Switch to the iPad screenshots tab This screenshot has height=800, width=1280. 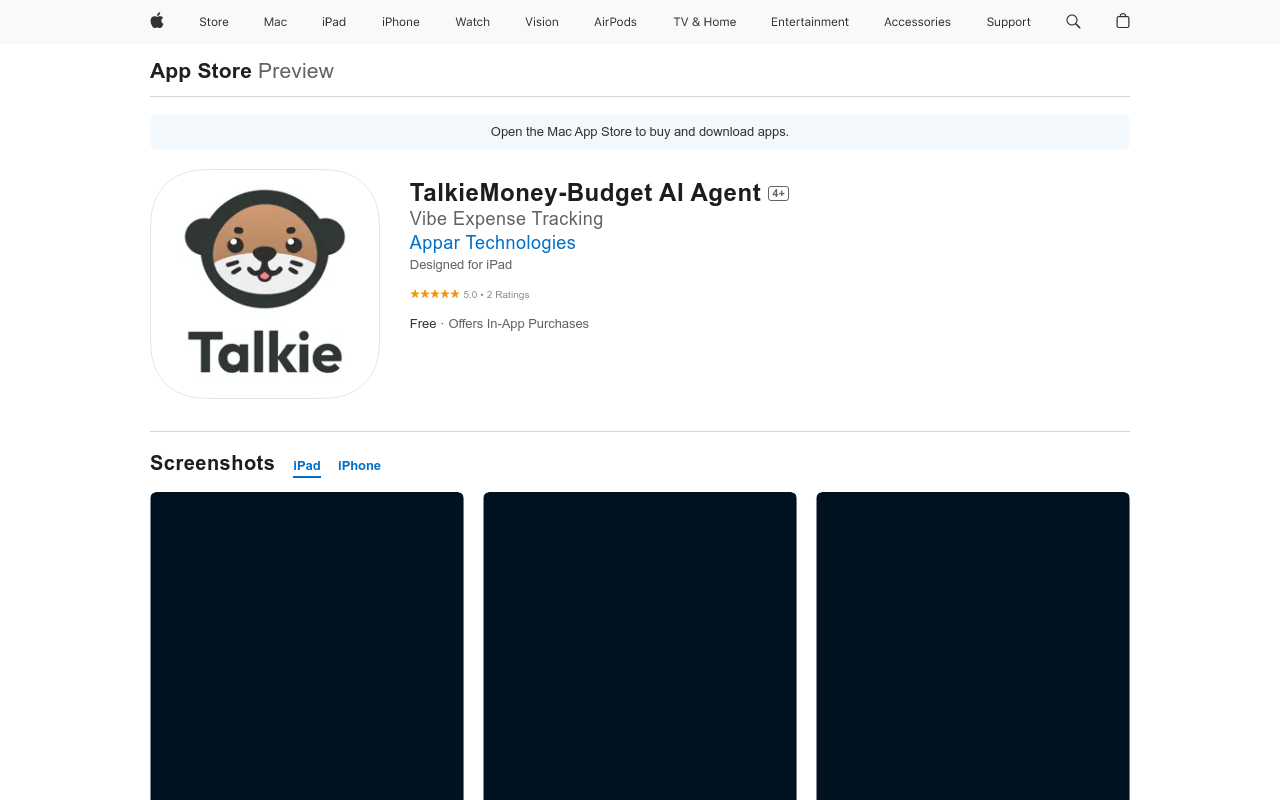click(x=307, y=466)
